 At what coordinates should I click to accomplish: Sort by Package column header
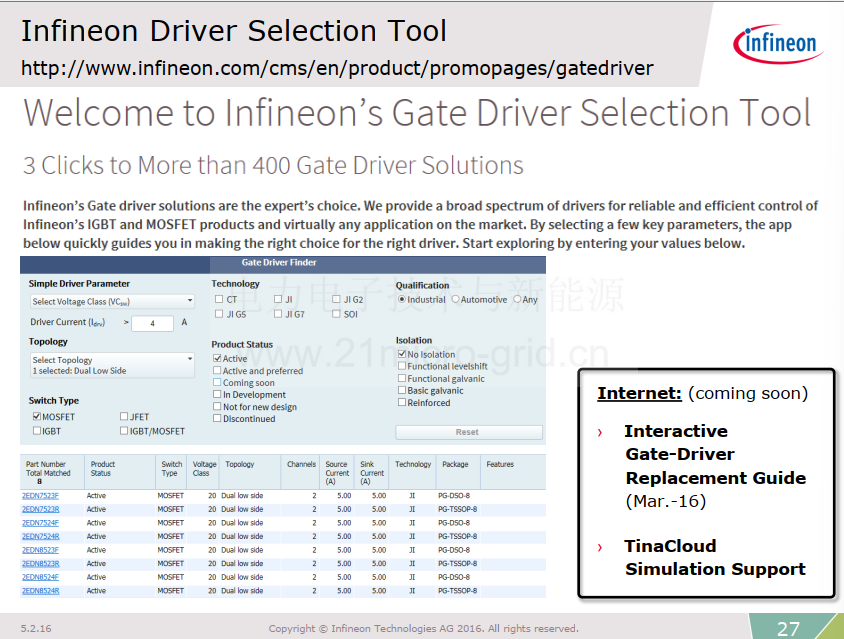458,472
